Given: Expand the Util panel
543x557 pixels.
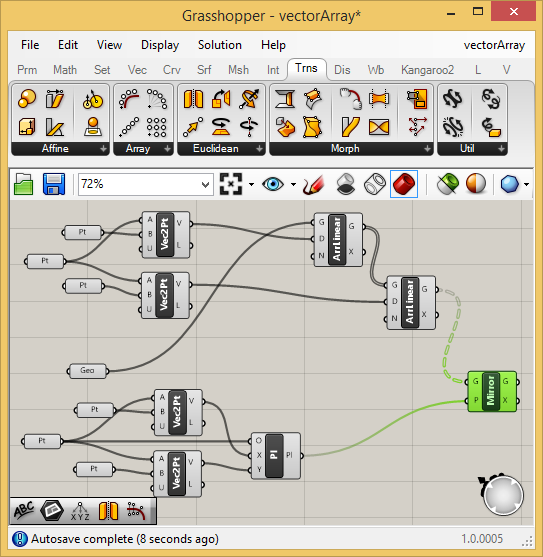Looking at the screenshot, I should point(501,148).
